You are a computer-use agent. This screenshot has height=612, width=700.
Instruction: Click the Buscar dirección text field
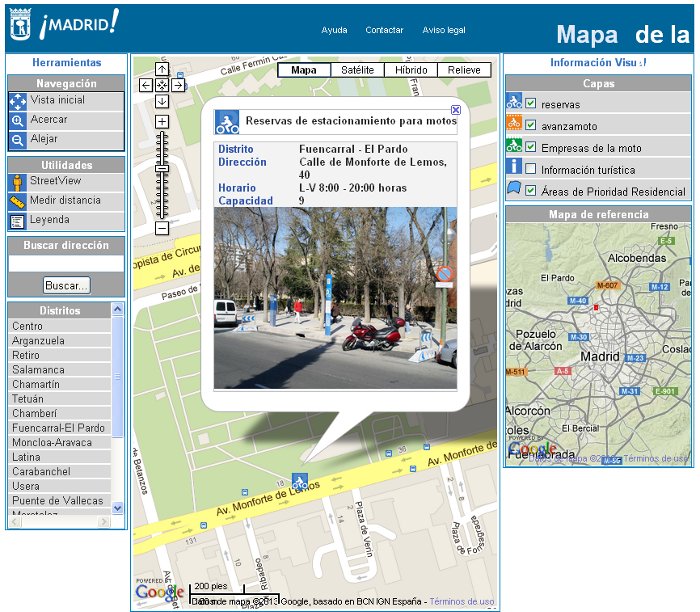point(66,263)
